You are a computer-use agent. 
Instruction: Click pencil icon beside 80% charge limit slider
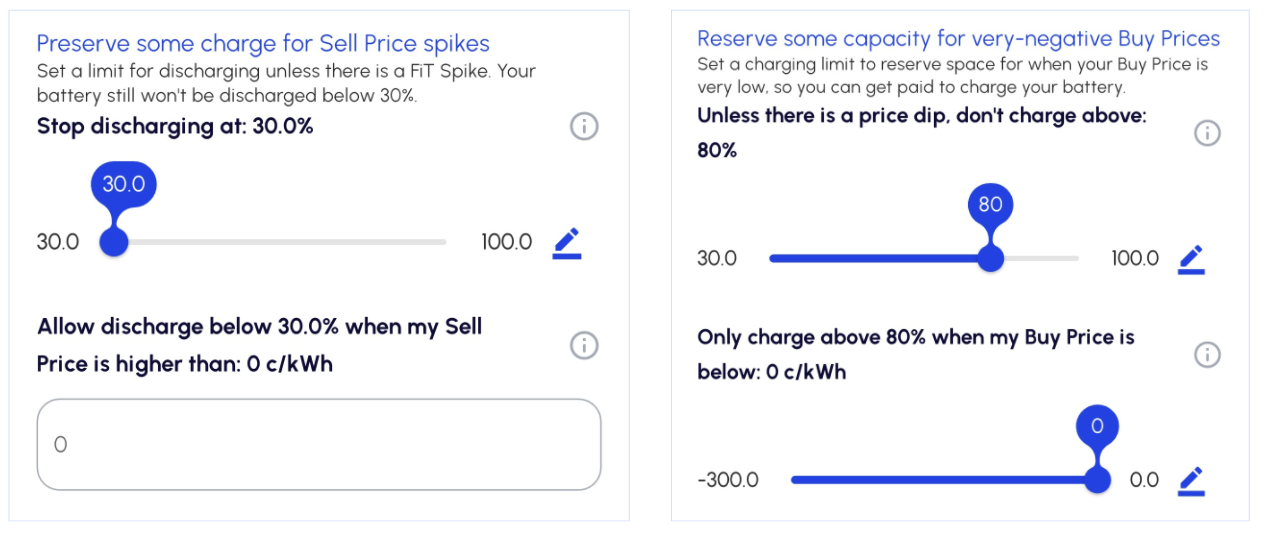pyautogui.click(x=1191, y=258)
